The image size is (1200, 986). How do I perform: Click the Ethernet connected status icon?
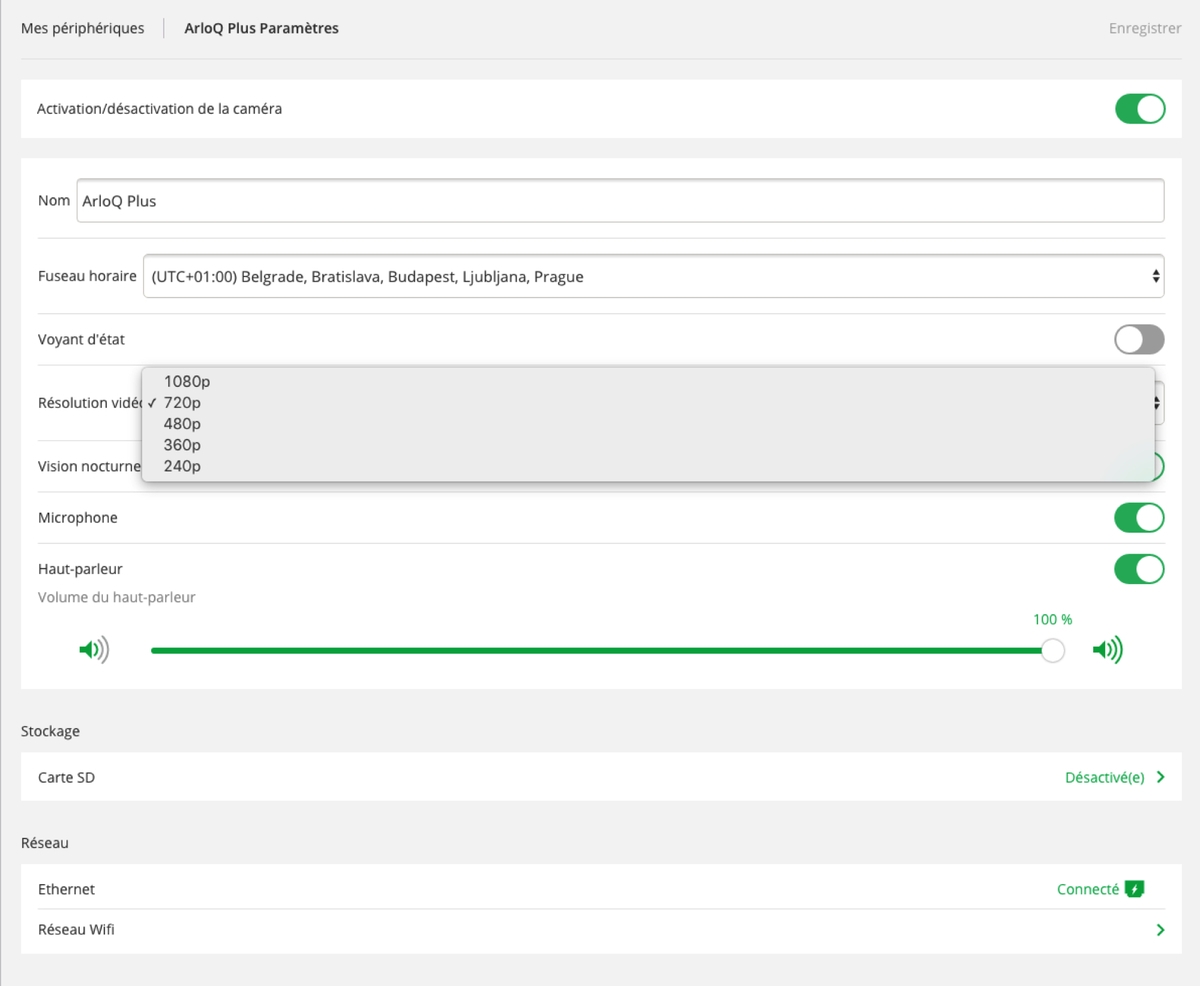pos(1134,889)
